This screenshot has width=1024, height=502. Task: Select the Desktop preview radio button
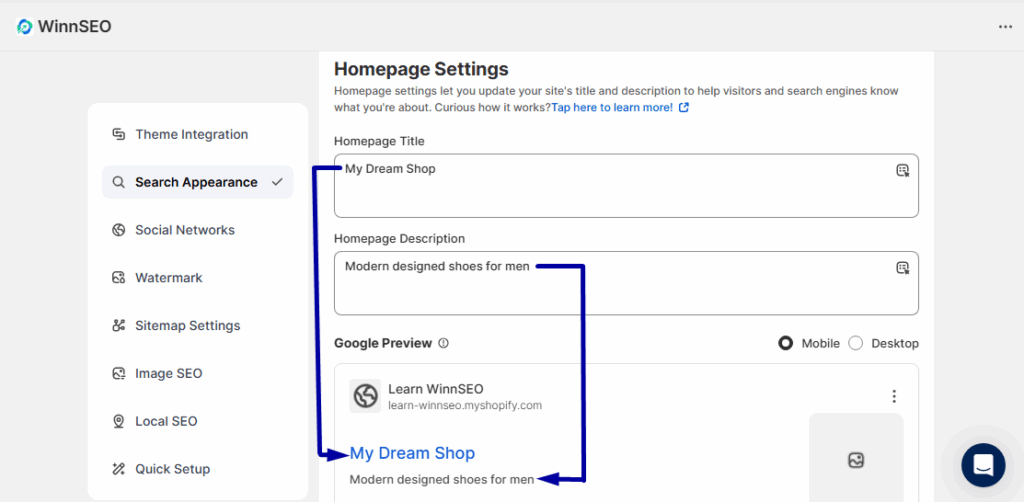click(856, 343)
